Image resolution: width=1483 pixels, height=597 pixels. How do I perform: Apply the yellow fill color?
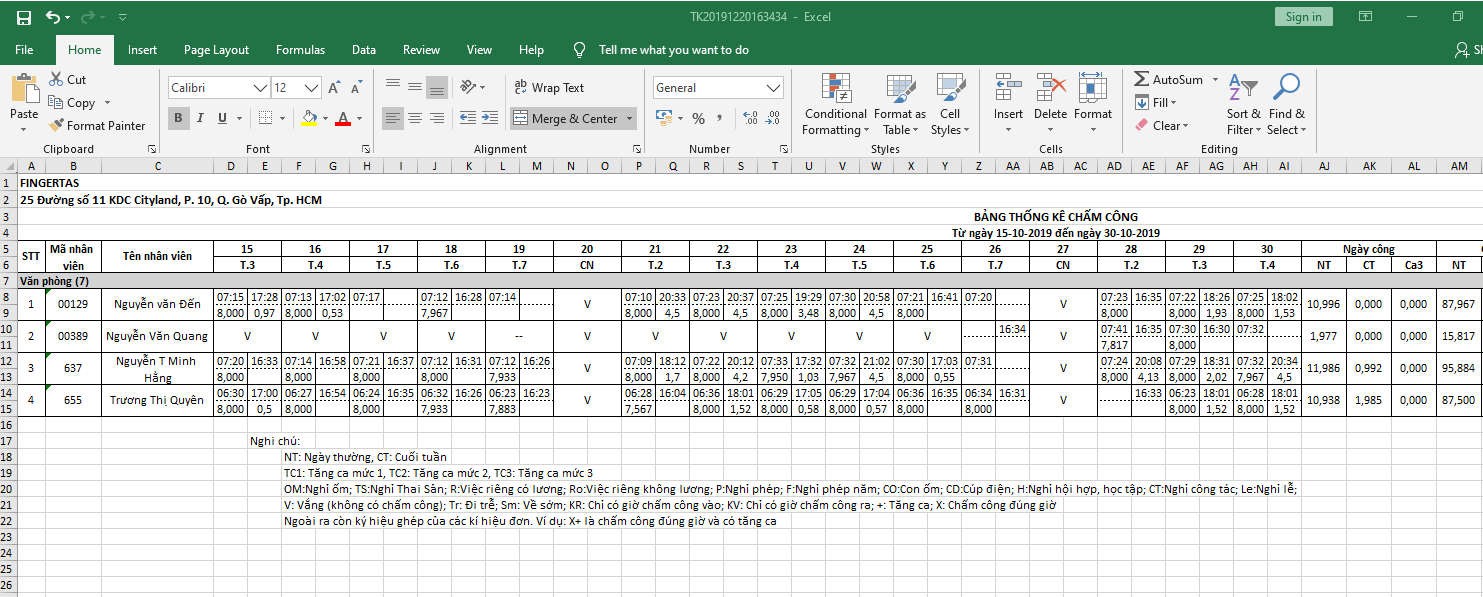coord(309,118)
